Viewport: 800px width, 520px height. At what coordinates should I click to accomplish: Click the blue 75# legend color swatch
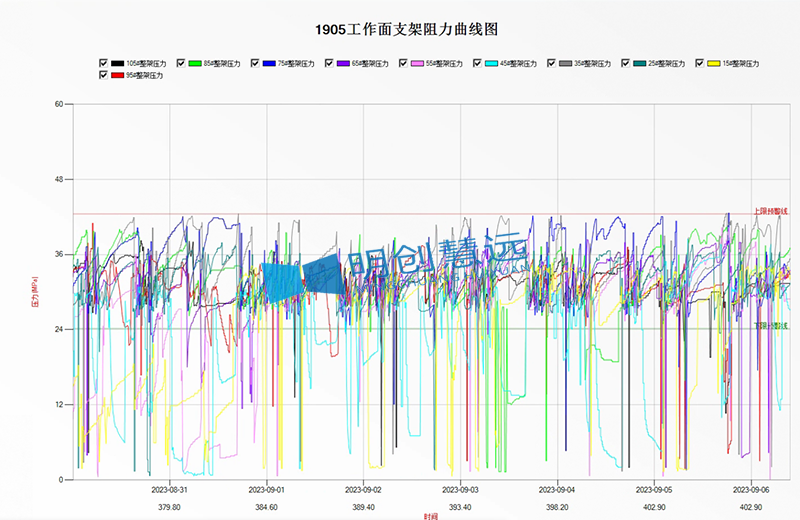(x=269, y=63)
